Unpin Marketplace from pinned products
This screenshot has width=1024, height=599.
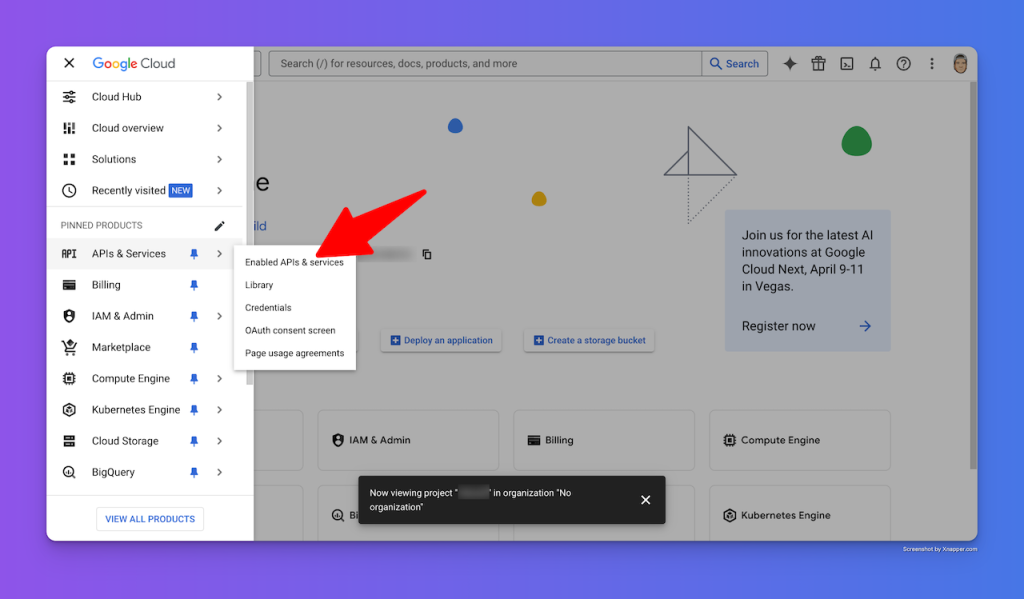click(x=194, y=347)
